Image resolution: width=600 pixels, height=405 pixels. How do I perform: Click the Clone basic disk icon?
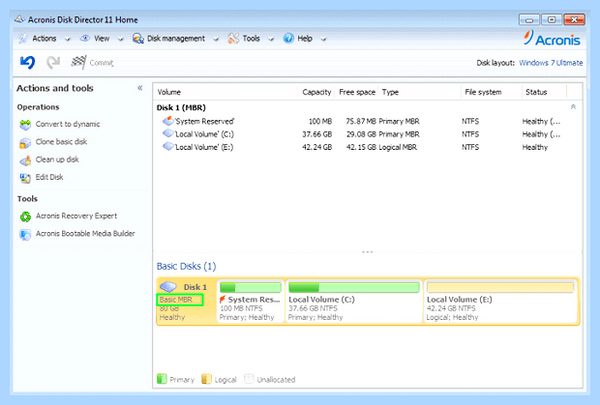click(25, 142)
